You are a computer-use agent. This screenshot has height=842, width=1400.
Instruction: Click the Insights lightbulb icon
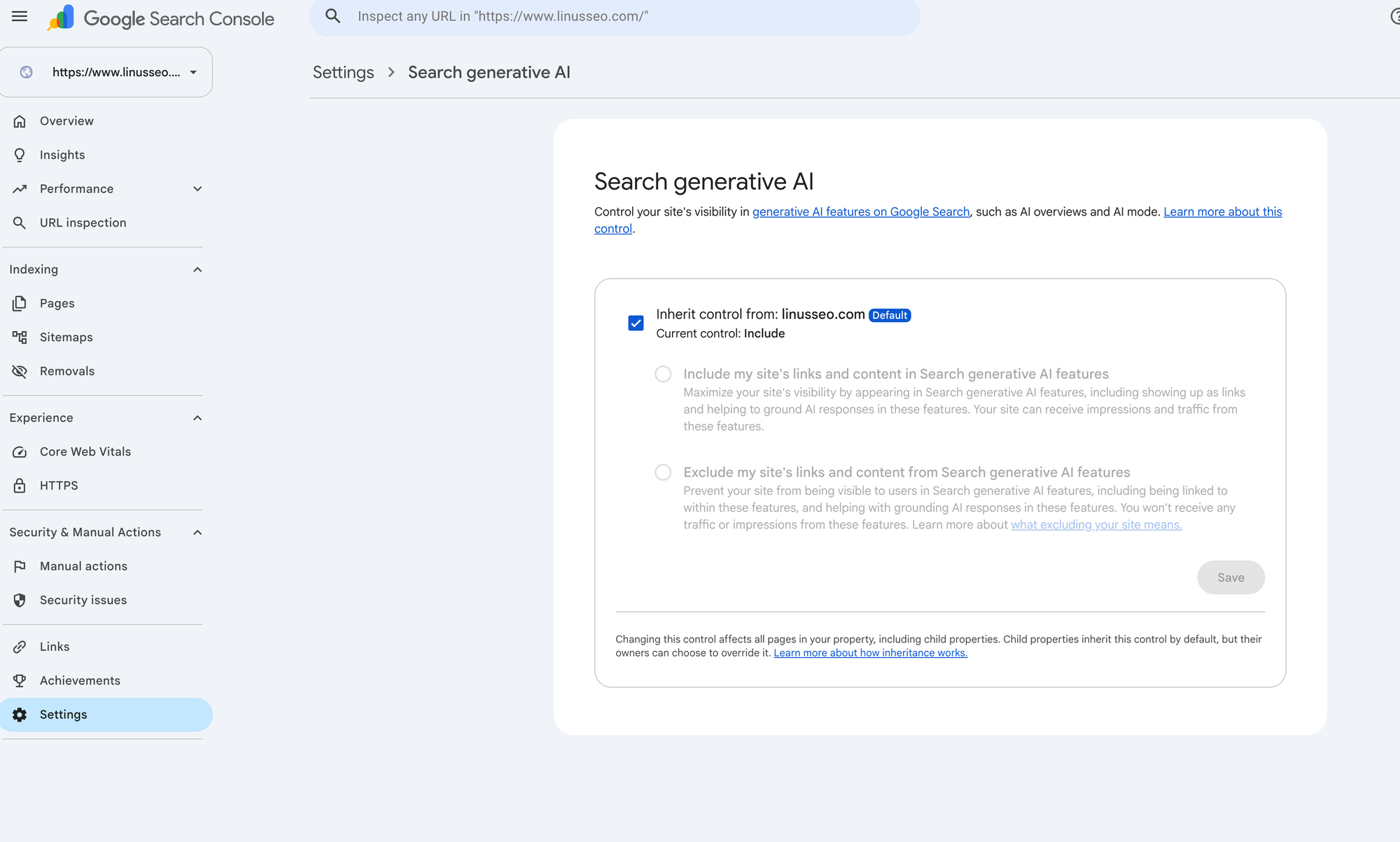(20, 155)
